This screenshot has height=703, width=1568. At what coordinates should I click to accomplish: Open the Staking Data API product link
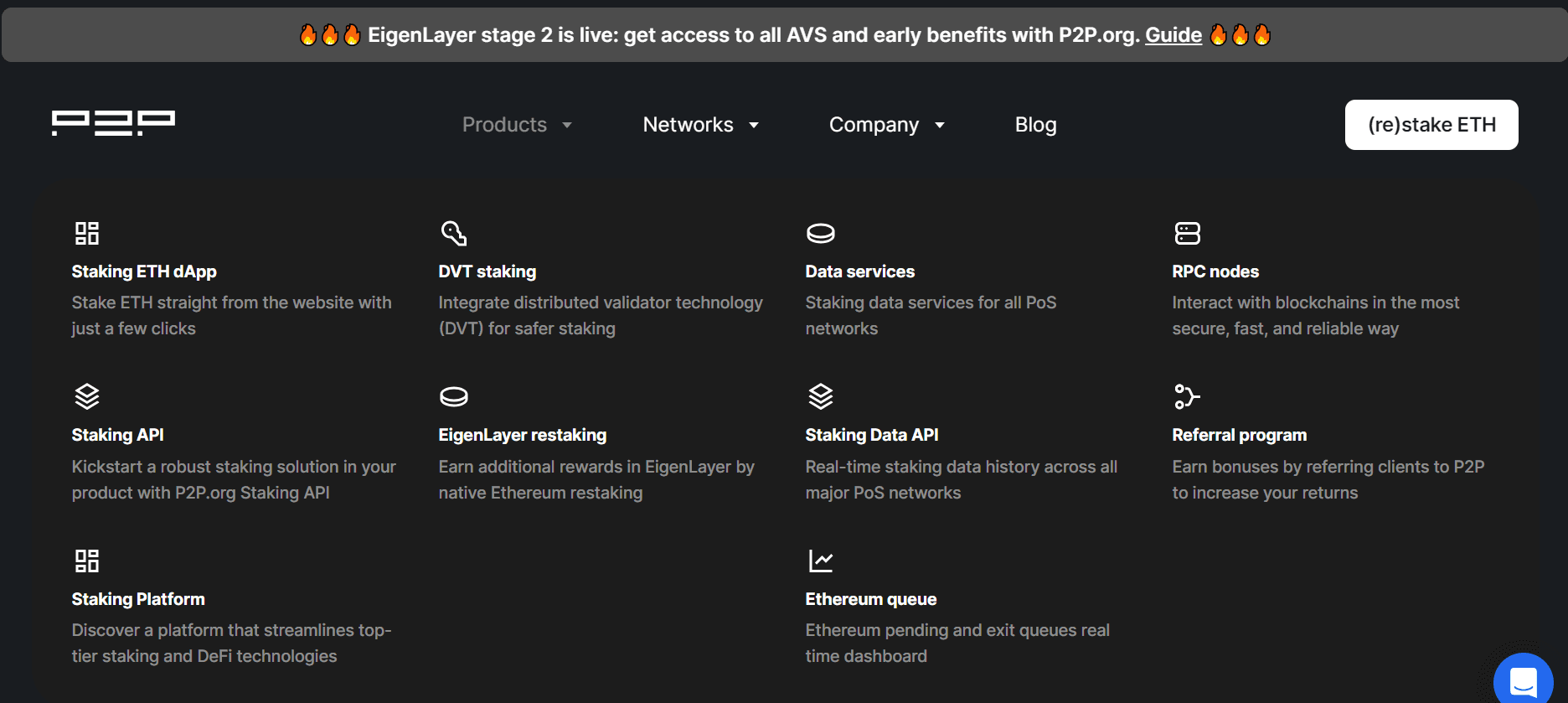pos(871,435)
